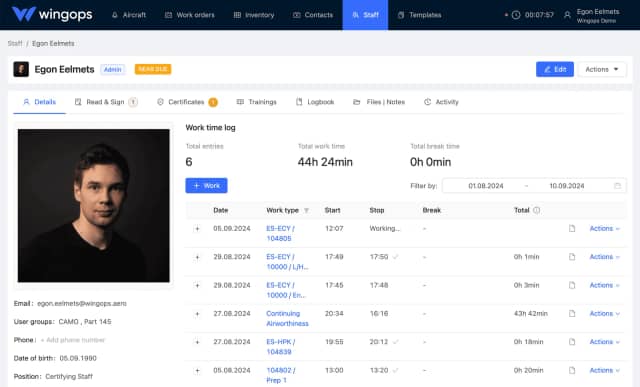Add a new Work entry
Screen dimensions: 640x387
click(206, 186)
